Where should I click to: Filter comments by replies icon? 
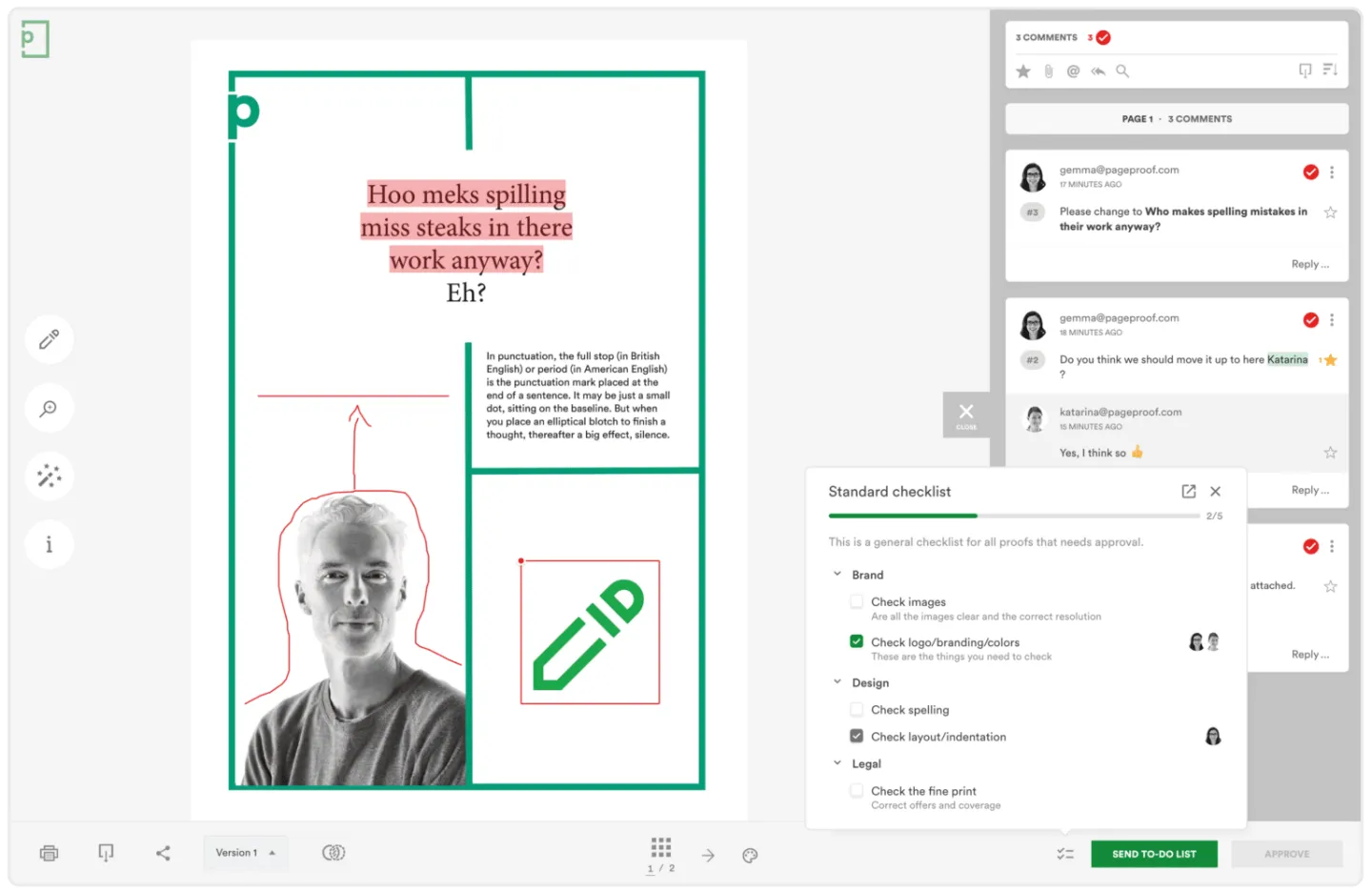[1098, 71]
